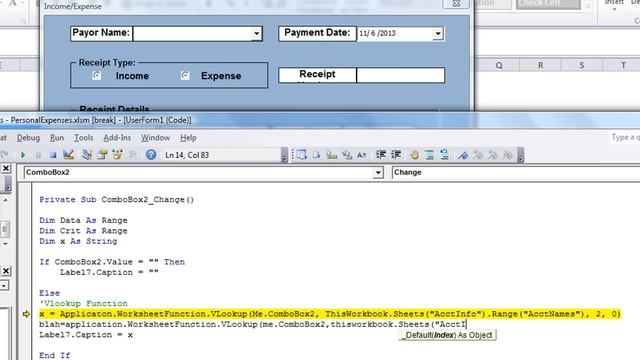This screenshot has height=360, width=640.
Task: Open the Debug menu
Action: point(28,138)
